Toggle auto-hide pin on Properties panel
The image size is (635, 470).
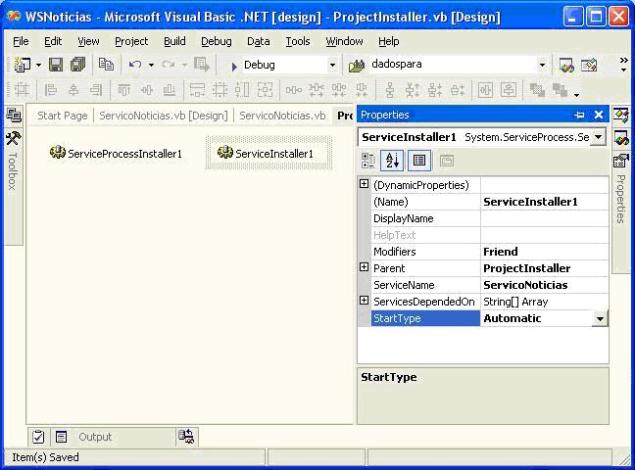tap(579, 115)
